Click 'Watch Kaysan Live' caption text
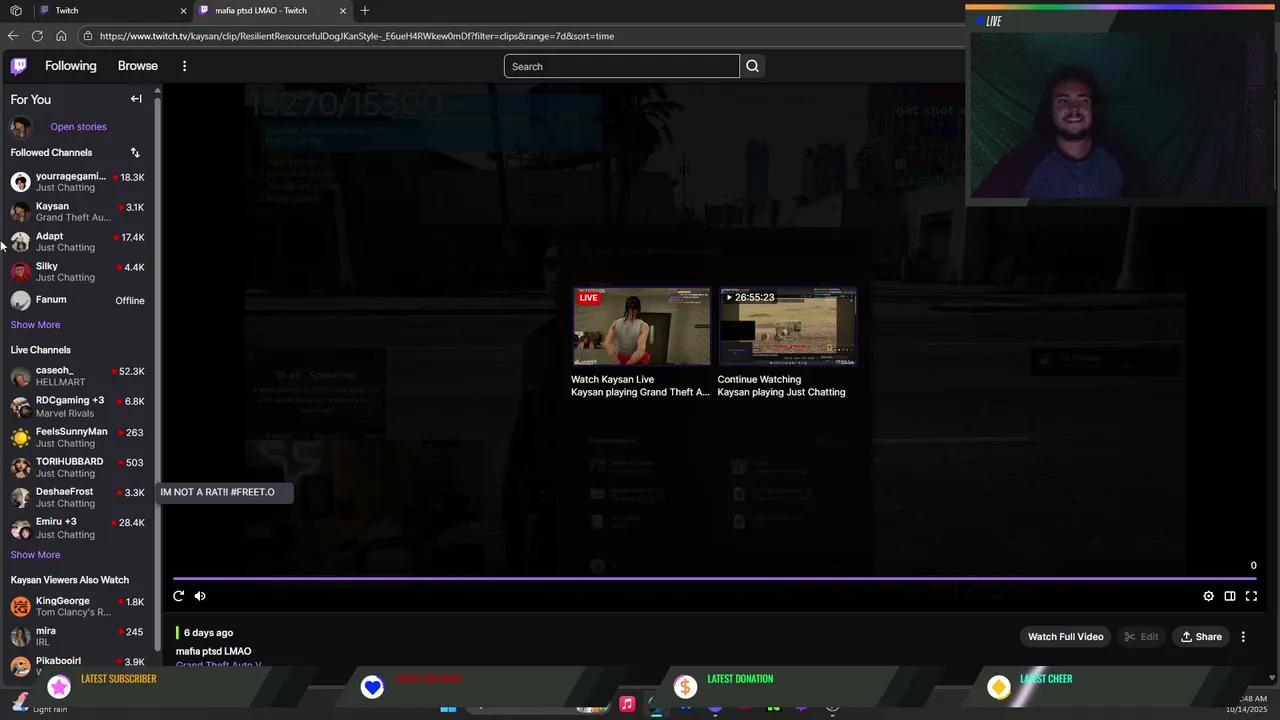The image size is (1280, 720). (x=612, y=380)
